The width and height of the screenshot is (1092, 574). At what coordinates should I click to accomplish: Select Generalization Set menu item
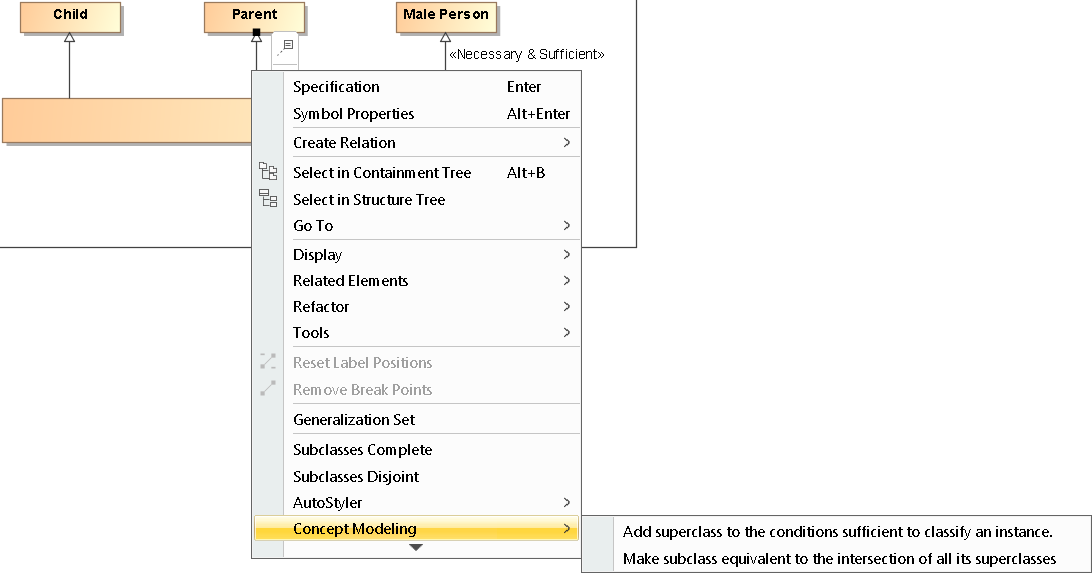[354, 420]
